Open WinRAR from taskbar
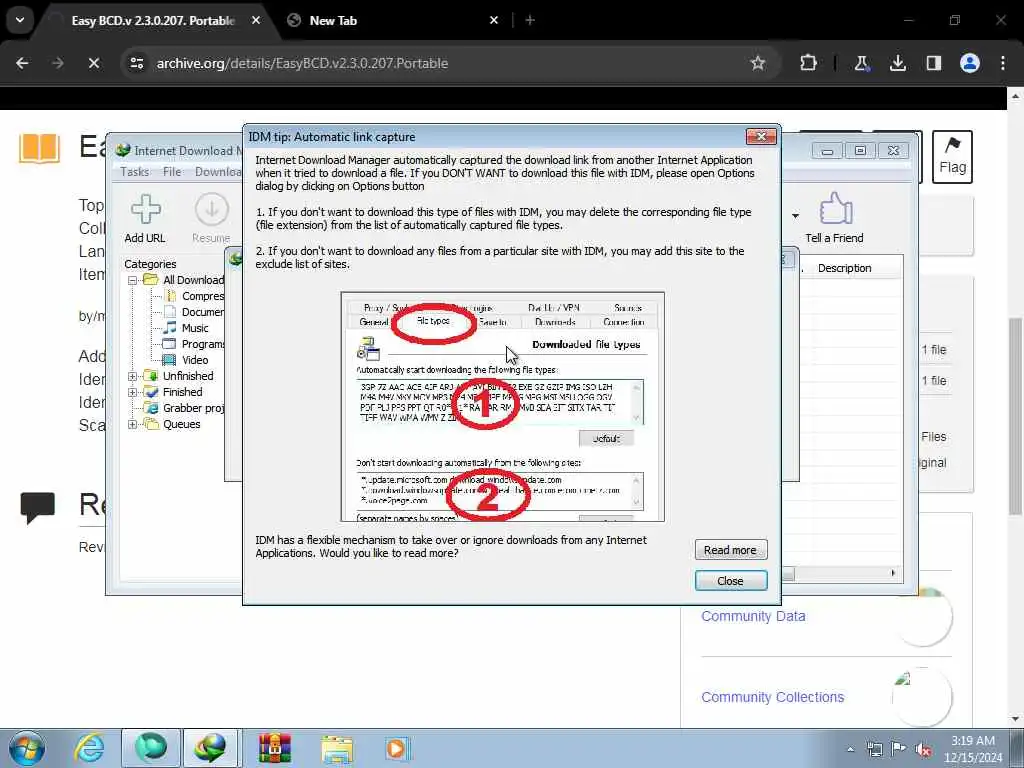1024x768 pixels. tap(274, 748)
